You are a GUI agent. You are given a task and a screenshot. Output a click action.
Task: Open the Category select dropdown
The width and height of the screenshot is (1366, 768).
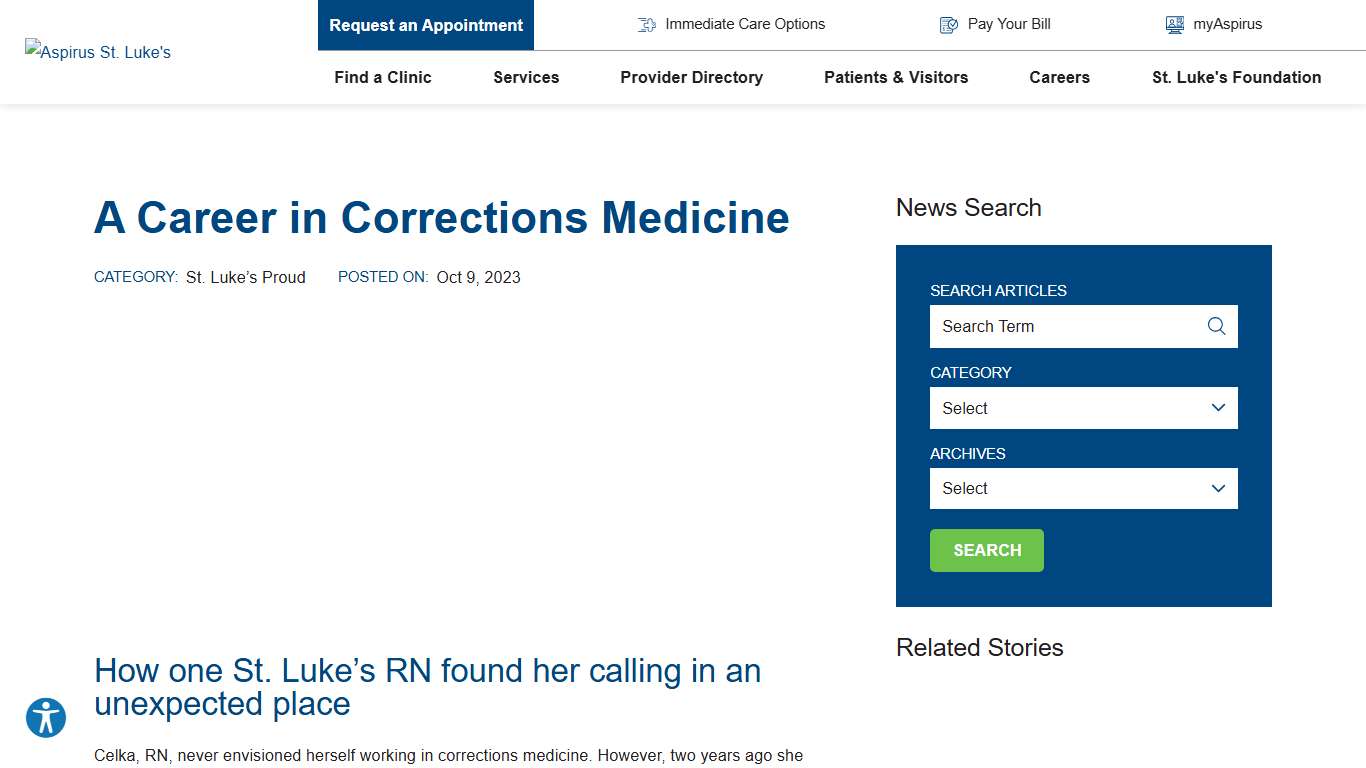1083,408
